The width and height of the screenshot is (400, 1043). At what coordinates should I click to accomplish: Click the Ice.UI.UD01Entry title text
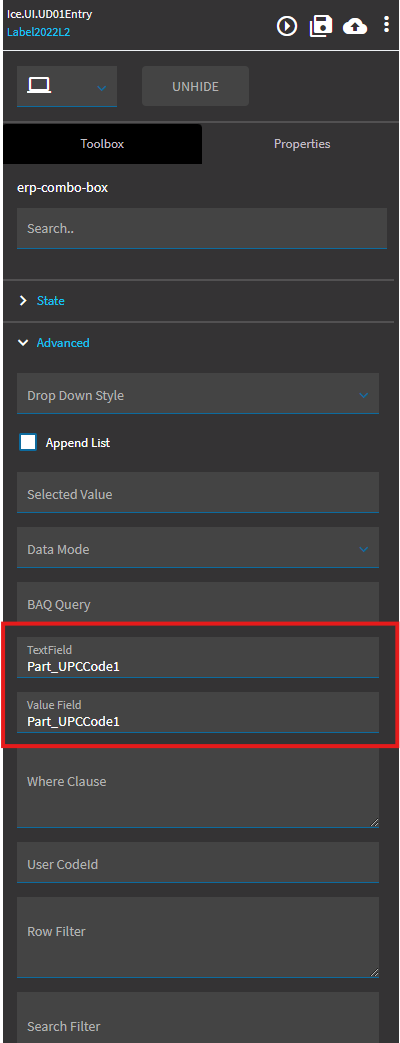(49, 14)
